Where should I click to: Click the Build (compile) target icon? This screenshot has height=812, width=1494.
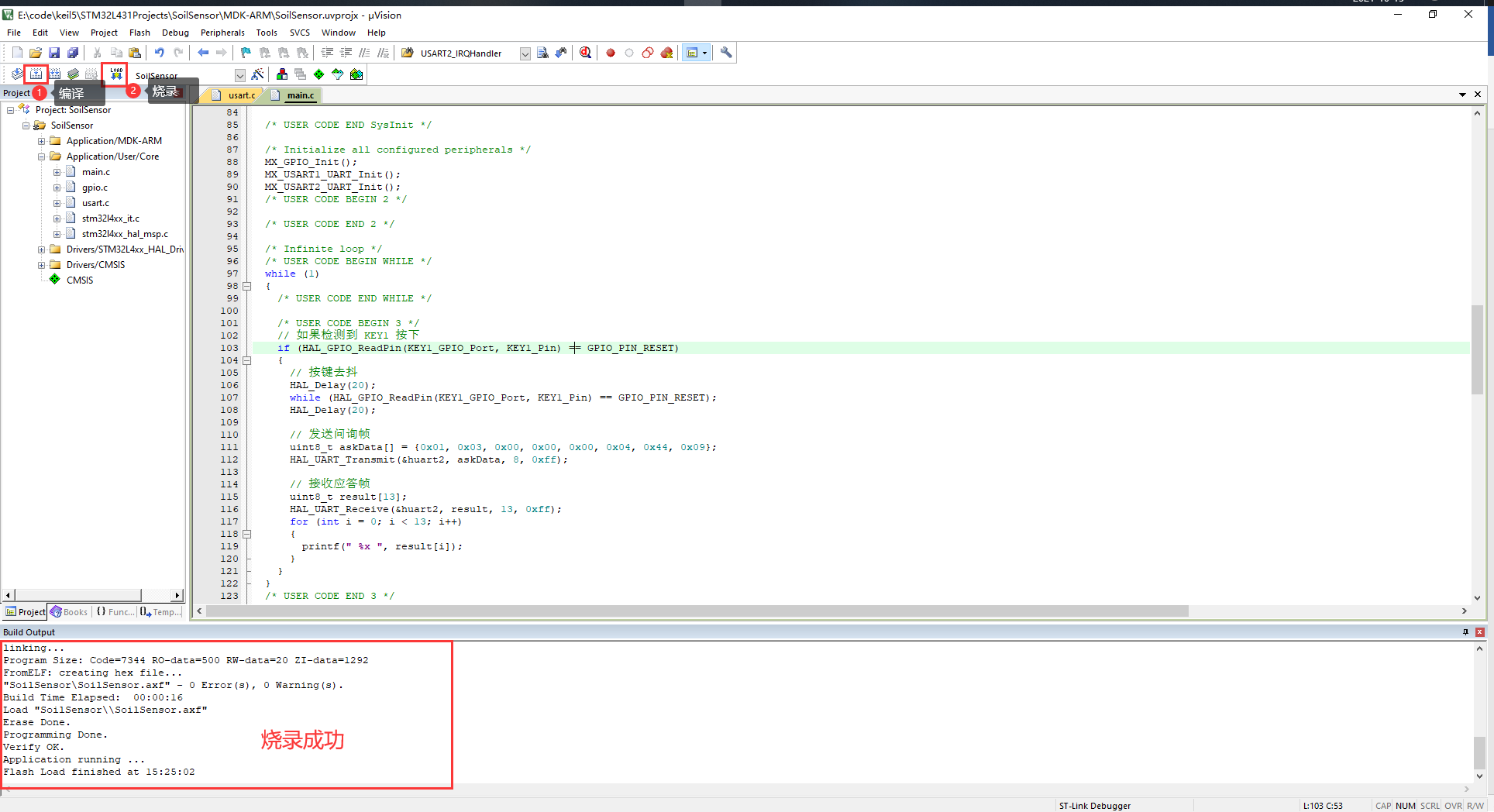[x=36, y=74]
